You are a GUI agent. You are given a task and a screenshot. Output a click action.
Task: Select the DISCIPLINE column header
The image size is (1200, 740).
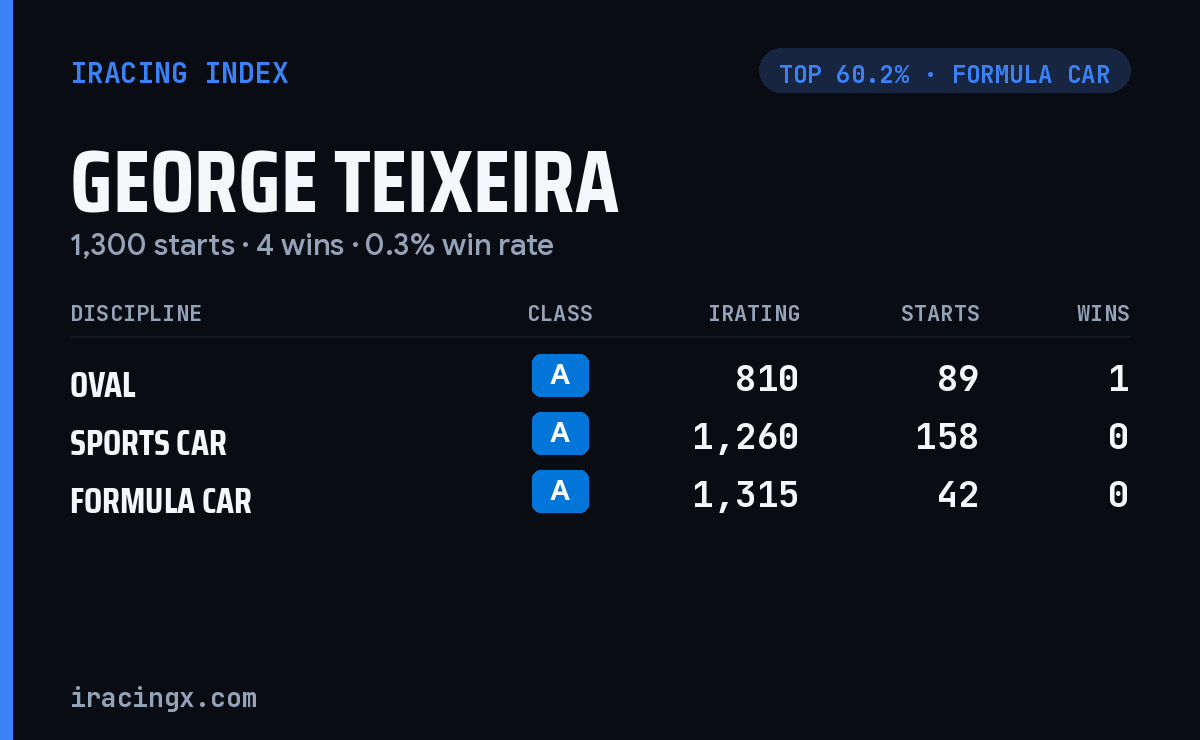pyautogui.click(x=136, y=313)
